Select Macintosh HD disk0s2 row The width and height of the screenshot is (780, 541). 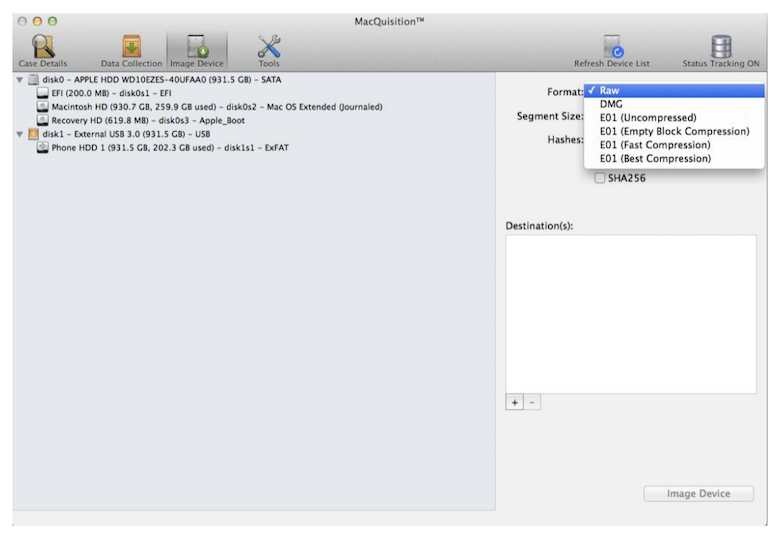[254, 106]
